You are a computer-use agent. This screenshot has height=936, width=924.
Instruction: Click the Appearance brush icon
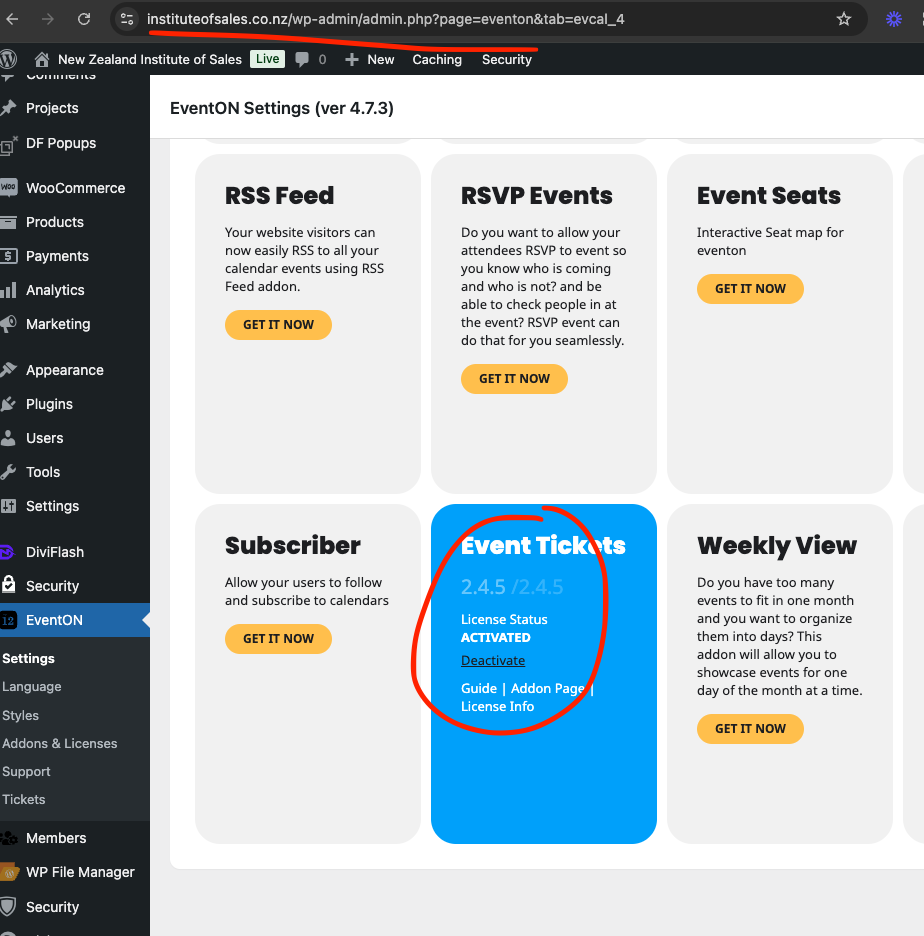(8, 370)
